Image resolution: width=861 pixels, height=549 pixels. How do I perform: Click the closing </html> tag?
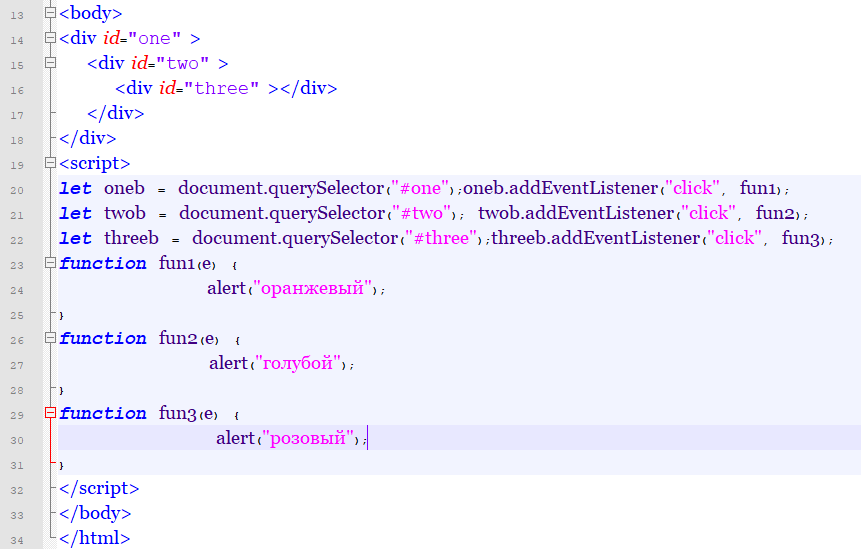tap(94, 539)
